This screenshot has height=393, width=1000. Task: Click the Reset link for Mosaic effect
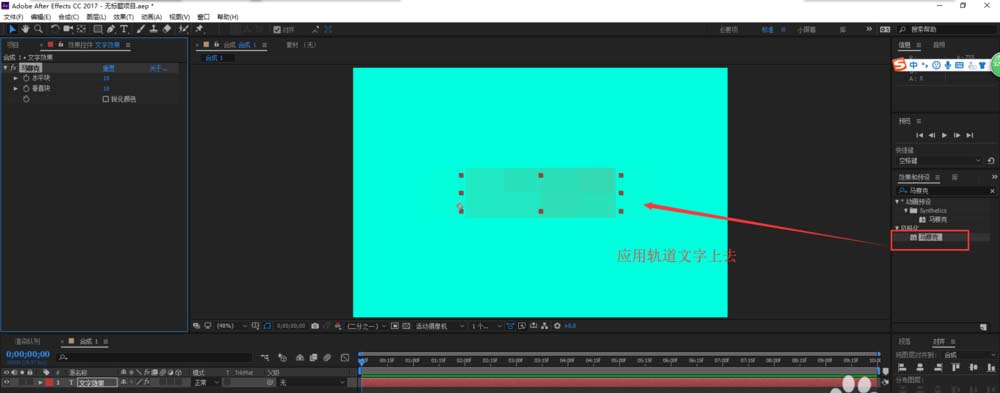(x=108, y=68)
